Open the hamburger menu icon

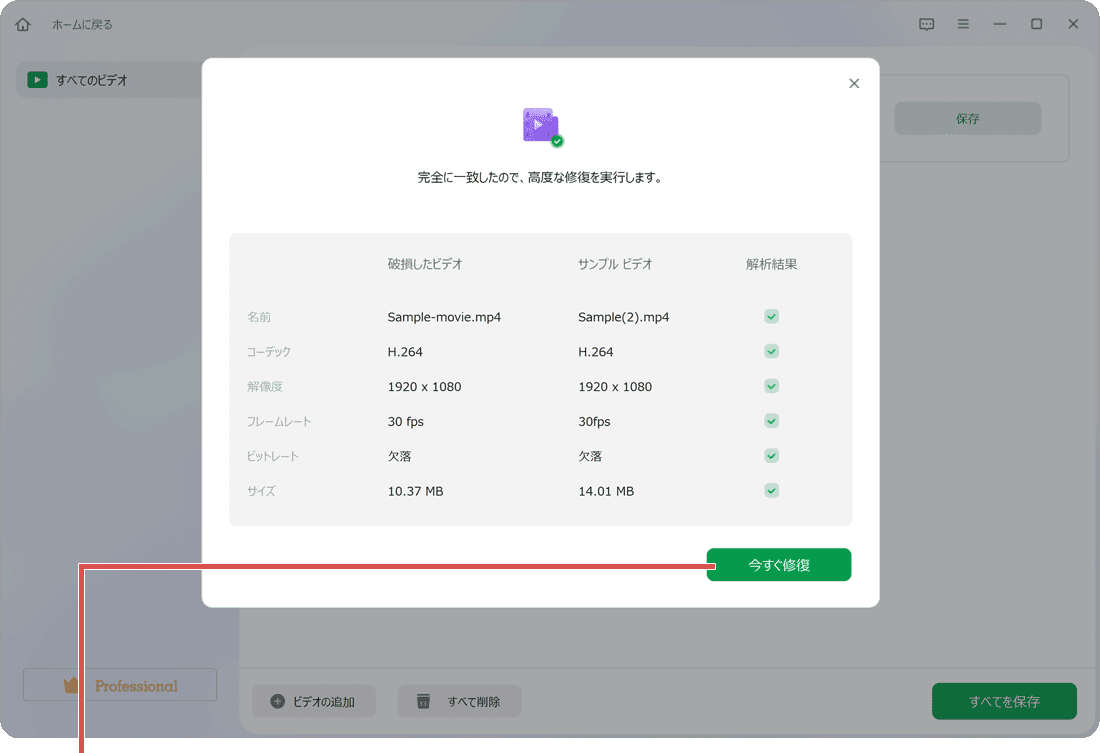pos(963,23)
